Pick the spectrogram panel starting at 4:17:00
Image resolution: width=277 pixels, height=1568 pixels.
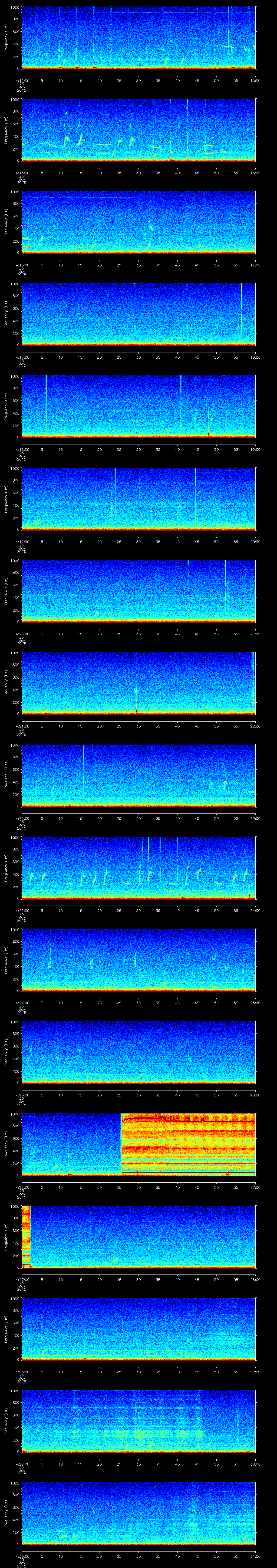(x=138, y=315)
